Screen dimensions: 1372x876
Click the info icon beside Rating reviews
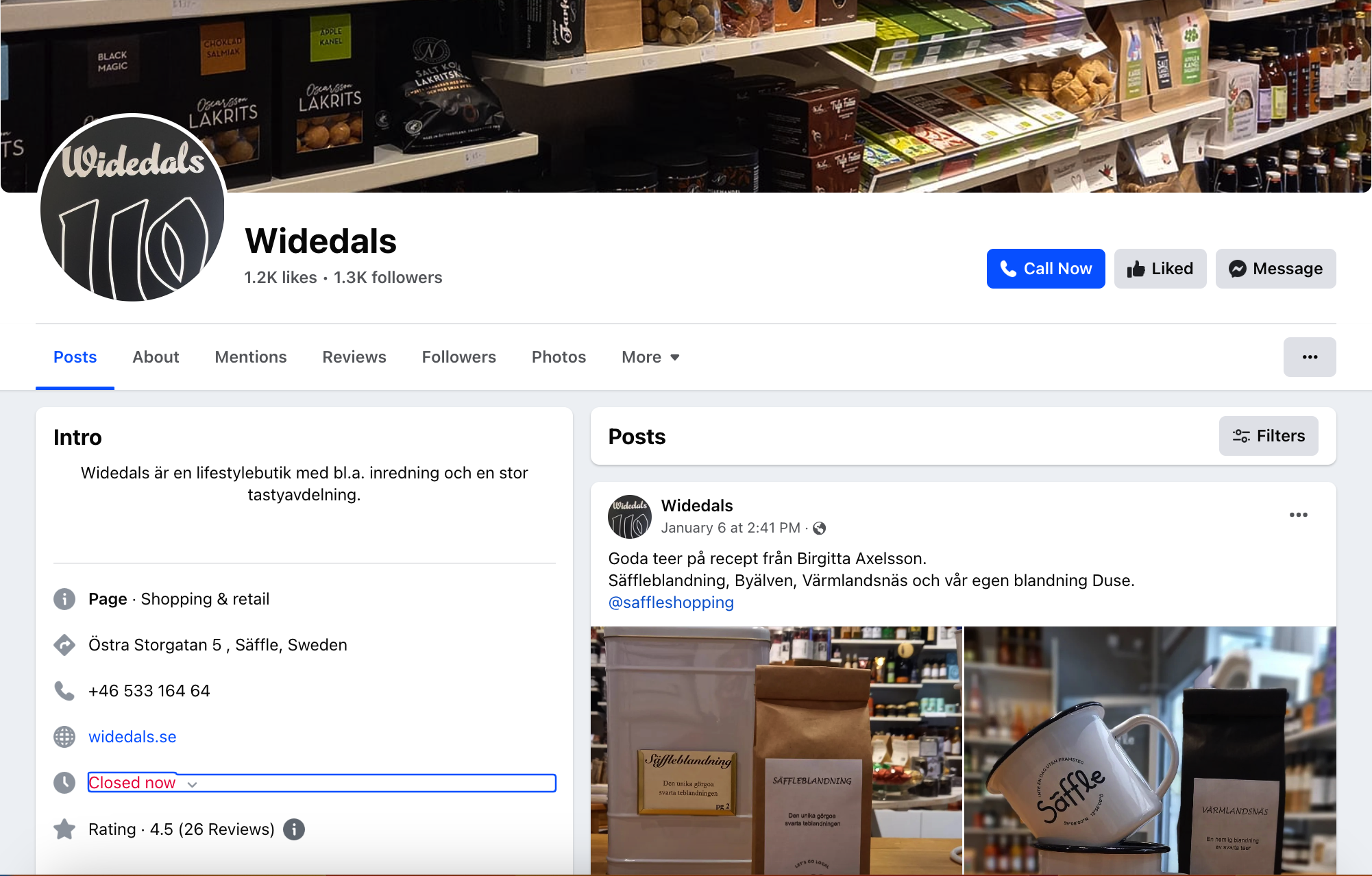point(294,829)
